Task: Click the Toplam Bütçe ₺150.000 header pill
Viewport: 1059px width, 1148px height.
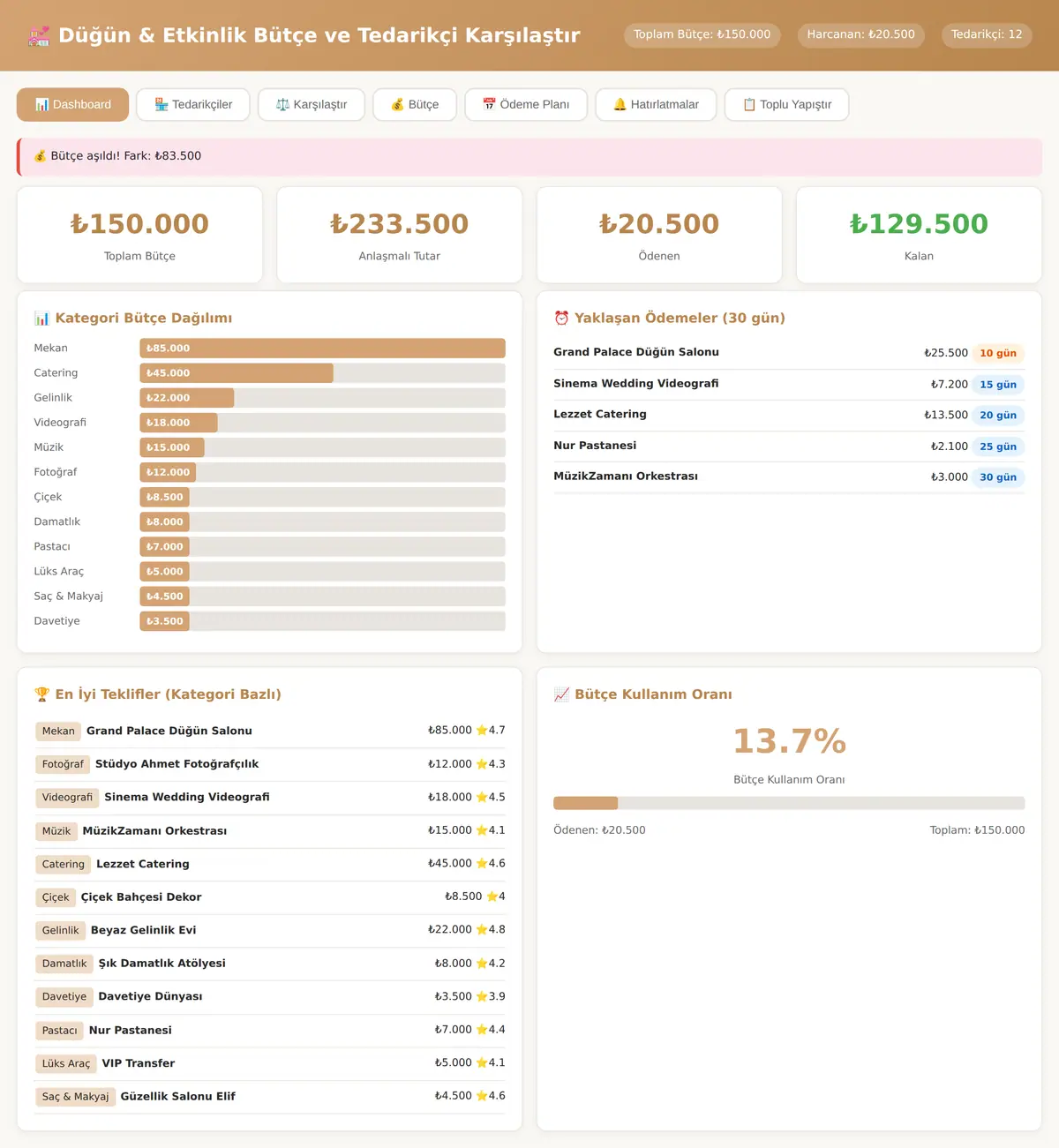Action: pos(702,35)
